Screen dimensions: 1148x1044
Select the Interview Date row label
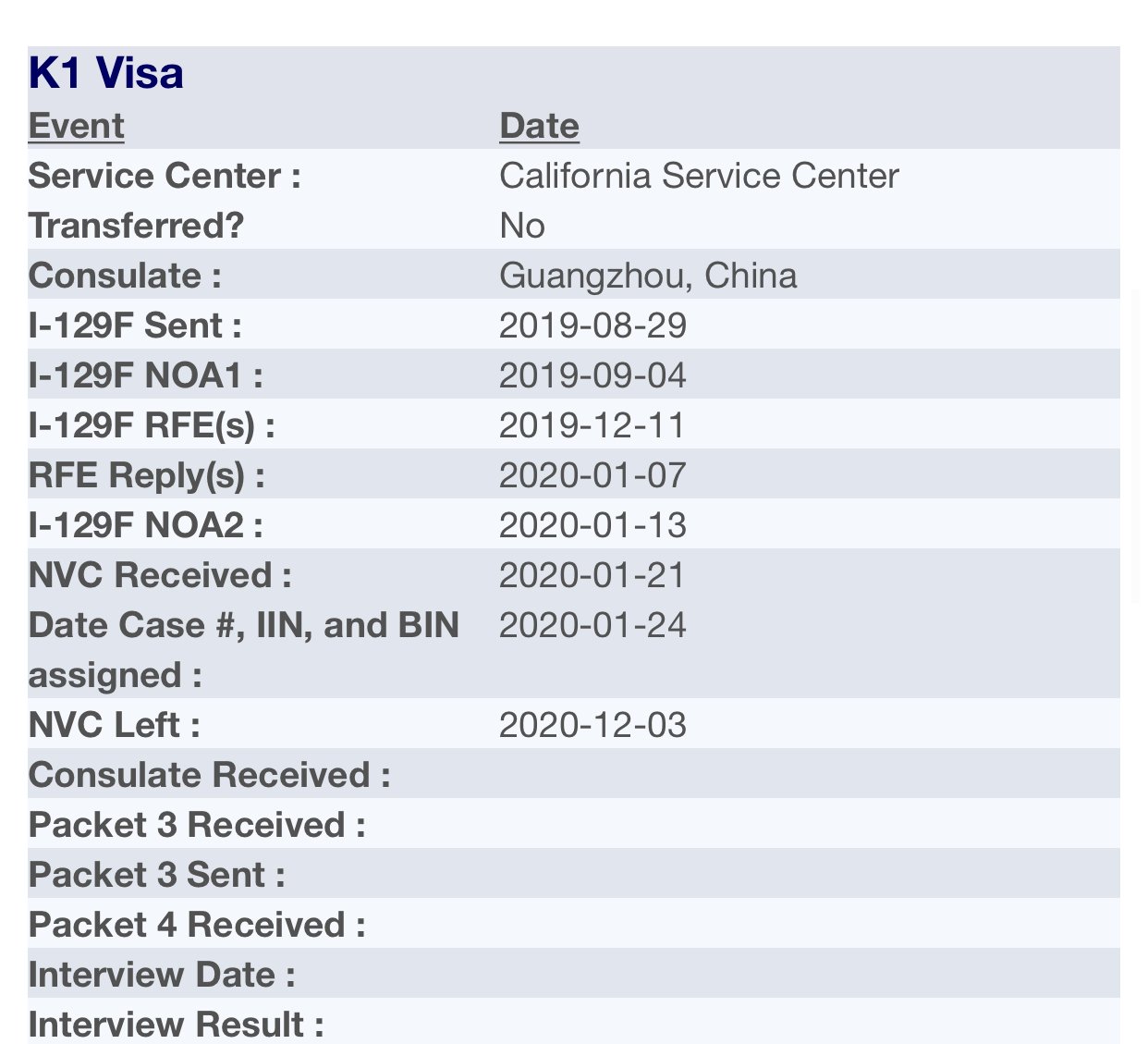tap(162, 975)
